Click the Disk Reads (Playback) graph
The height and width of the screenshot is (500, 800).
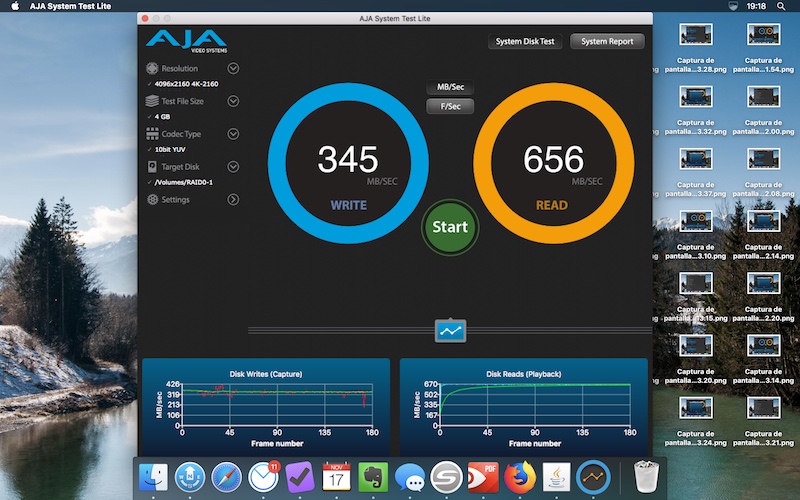[x=524, y=407]
